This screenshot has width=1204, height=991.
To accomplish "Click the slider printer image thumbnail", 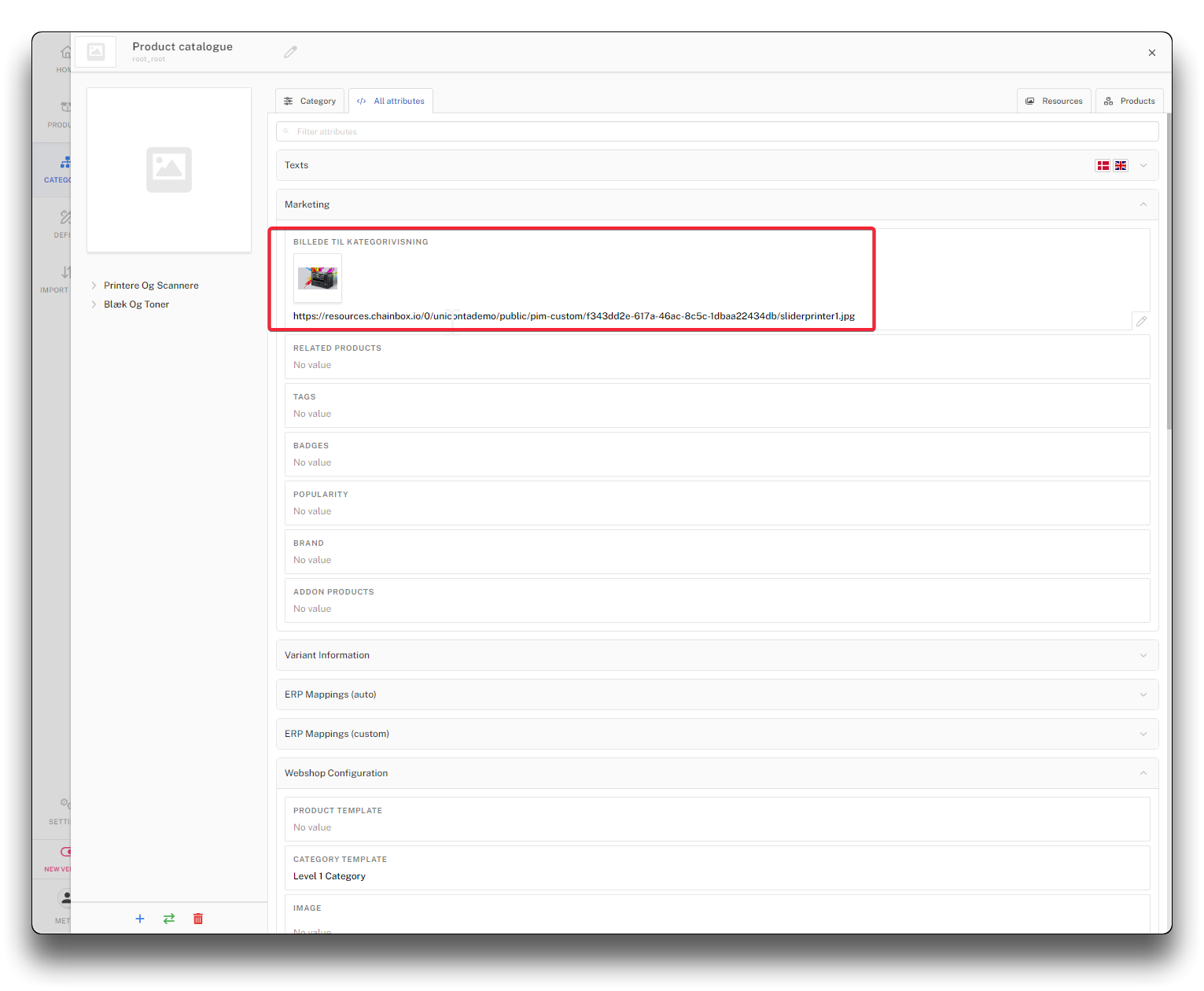I will (x=318, y=278).
